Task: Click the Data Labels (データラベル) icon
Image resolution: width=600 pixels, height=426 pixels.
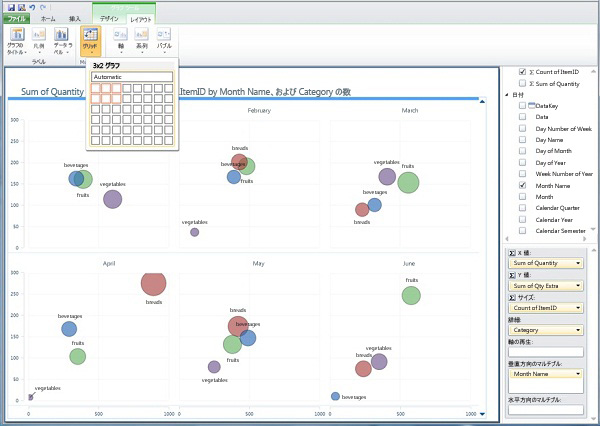Action: click(x=62, y=39)
